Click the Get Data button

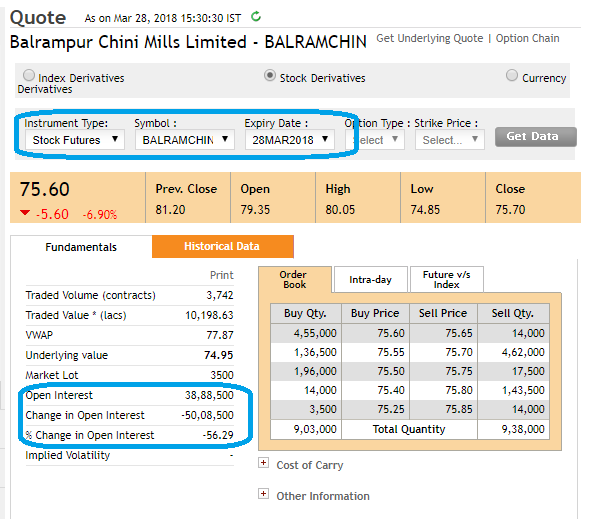coord(535,136)
